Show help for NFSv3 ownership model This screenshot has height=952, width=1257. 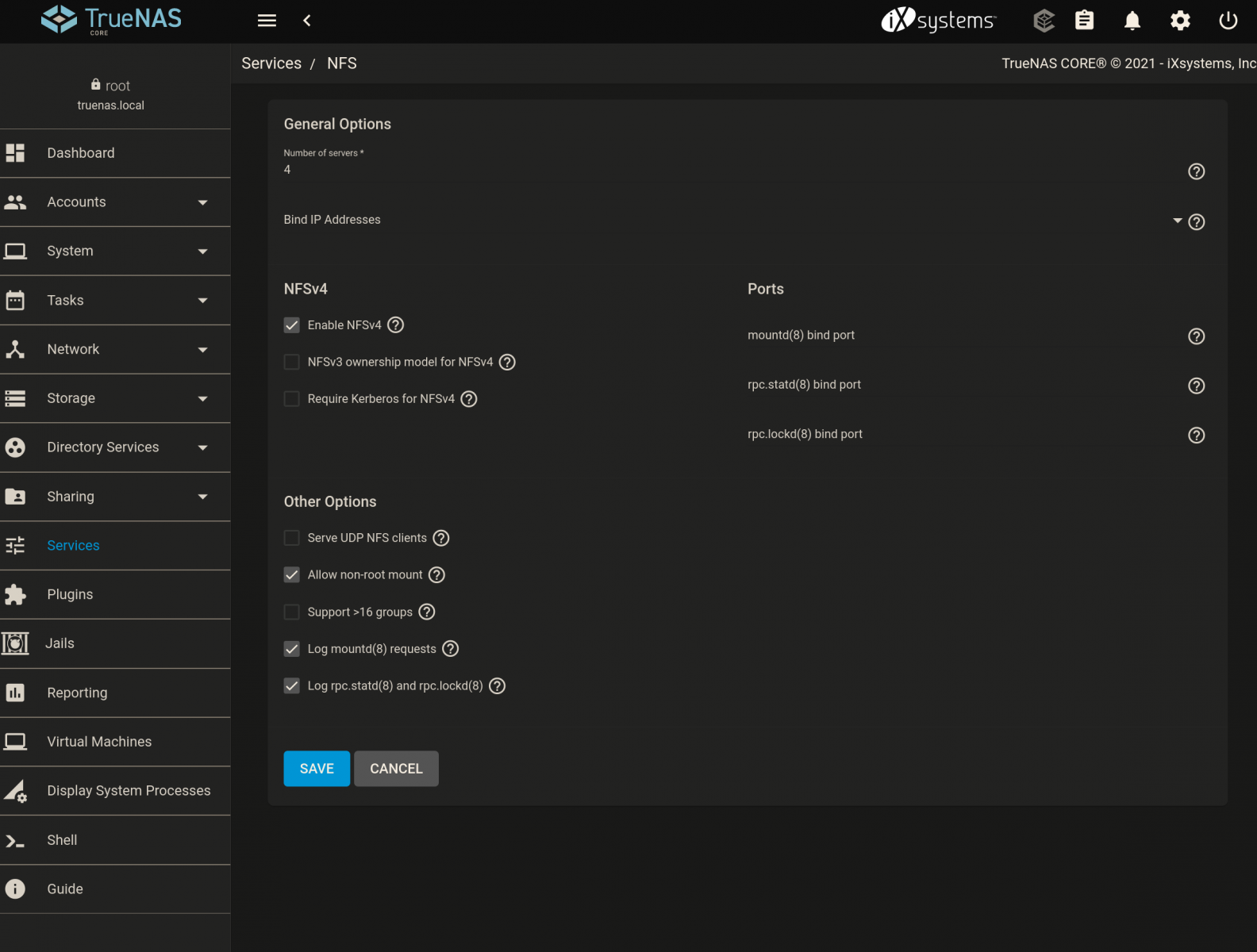pyautogui.click(x=507, y=363)
